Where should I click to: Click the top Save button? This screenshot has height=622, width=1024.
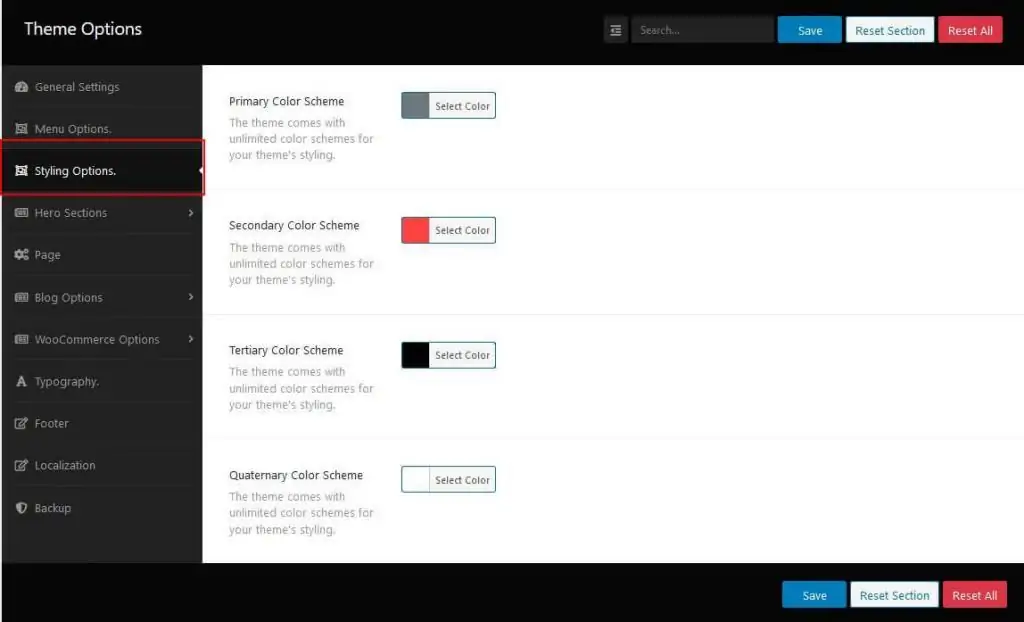[809, 30]
